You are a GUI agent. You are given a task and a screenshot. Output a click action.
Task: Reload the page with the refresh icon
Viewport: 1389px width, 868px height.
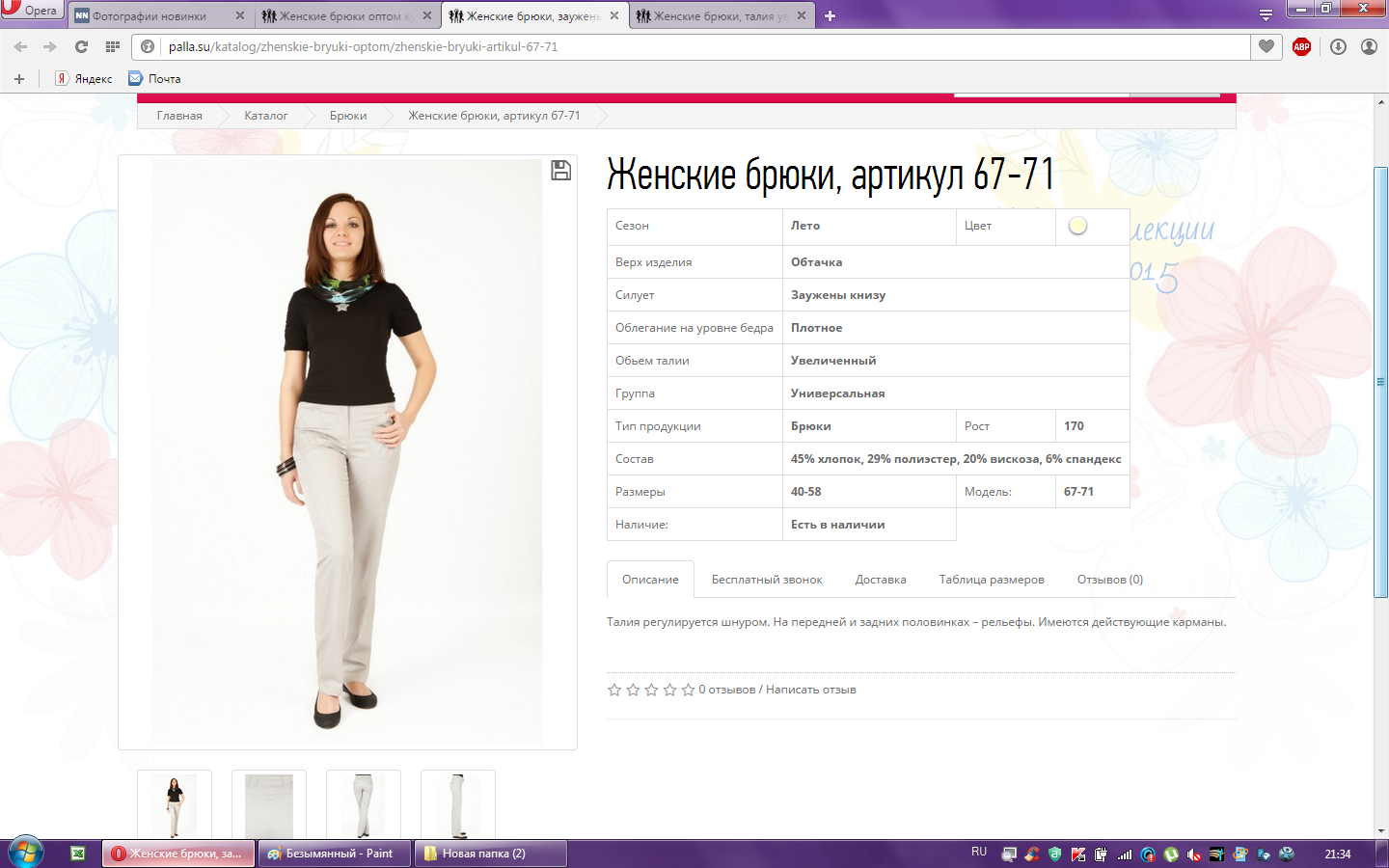click(81, 46)
